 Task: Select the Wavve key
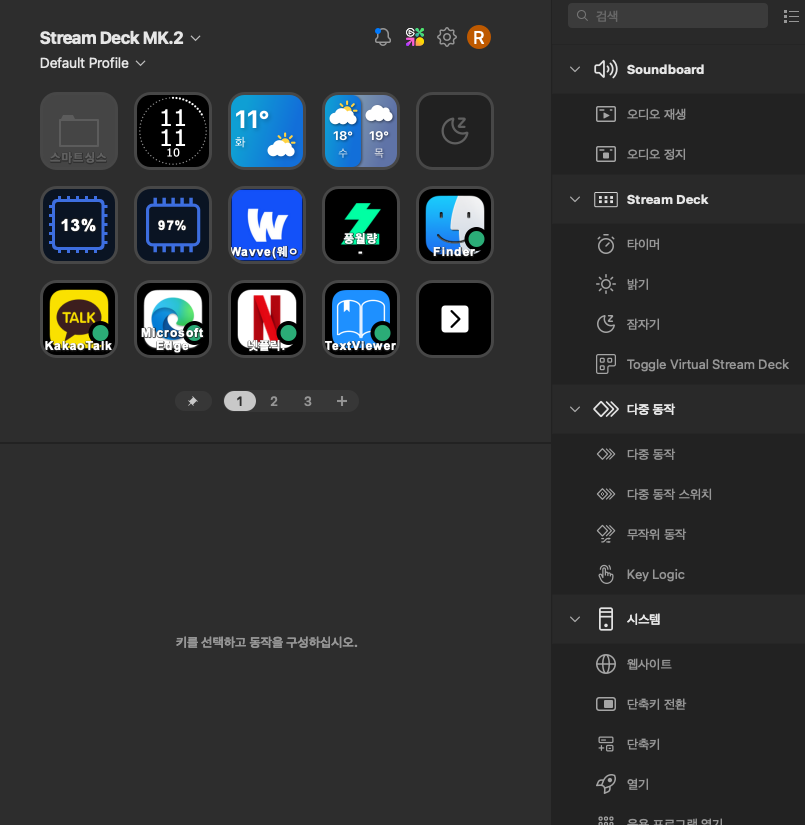click(x=267, y=225)
